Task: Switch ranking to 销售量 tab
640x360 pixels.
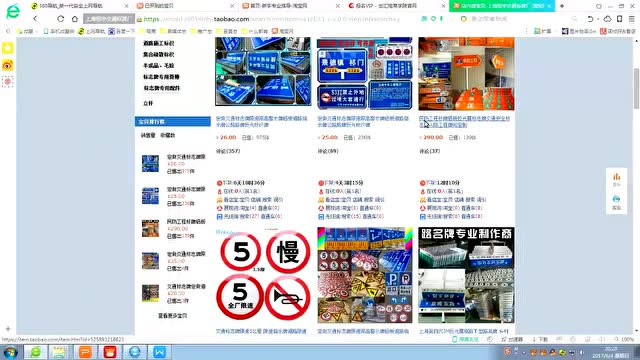Action: 148,135
